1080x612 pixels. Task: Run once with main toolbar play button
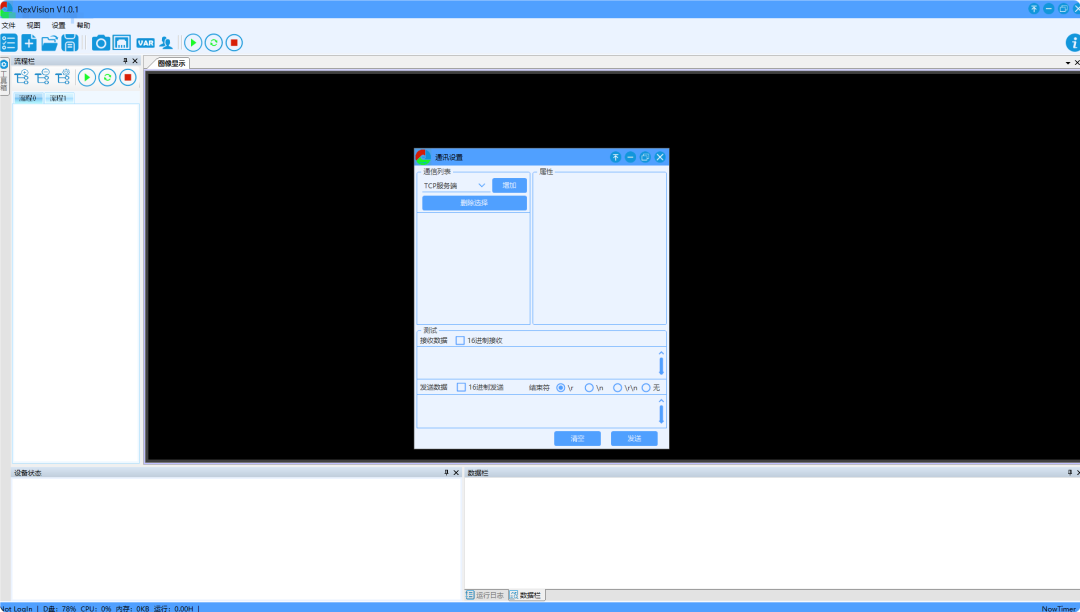[x=193, y=43]
